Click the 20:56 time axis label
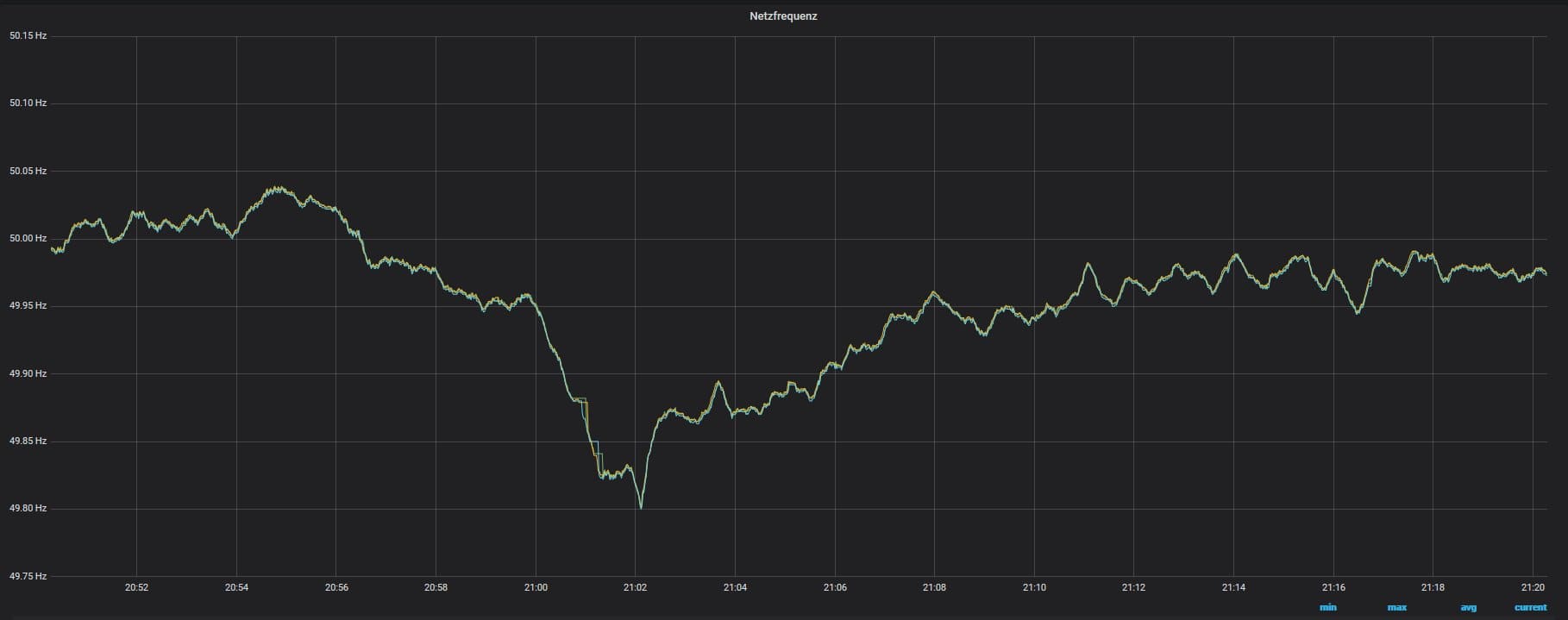Viewport: 1568px width, 620px height. click(x=336, y=588)
